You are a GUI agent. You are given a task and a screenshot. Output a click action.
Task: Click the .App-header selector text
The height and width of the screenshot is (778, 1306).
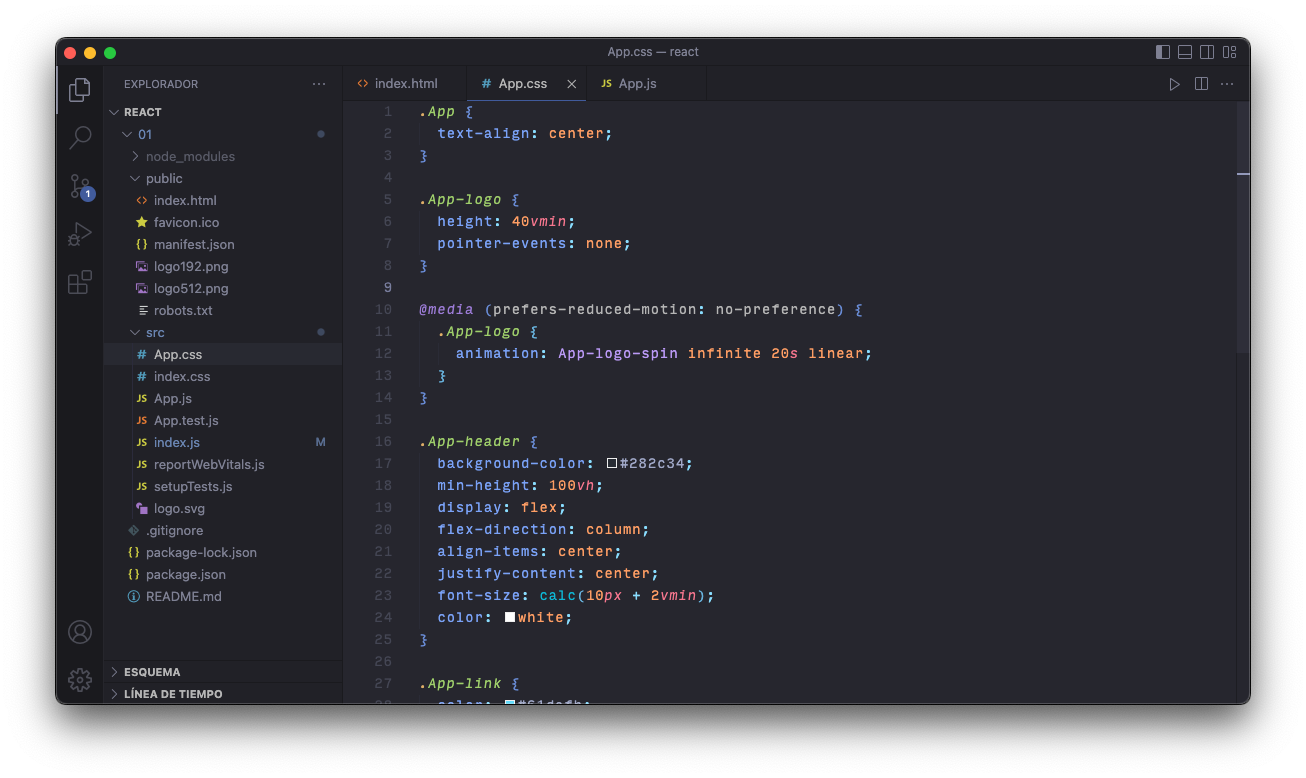(x=470, y=441)
